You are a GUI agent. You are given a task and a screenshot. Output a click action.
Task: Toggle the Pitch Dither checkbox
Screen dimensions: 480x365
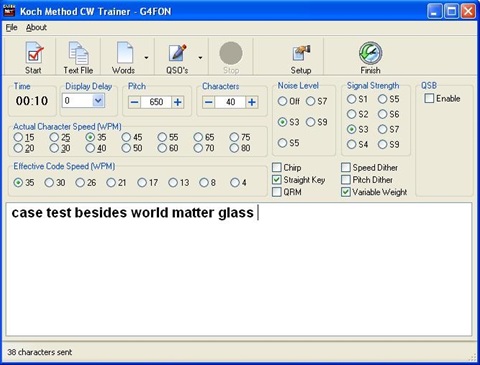(x=346, y=180)
